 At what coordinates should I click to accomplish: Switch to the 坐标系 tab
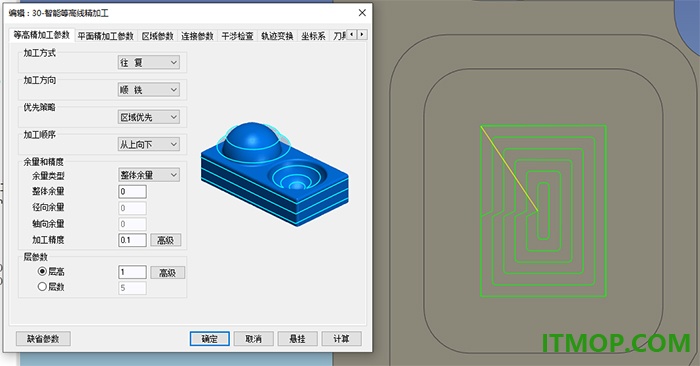click(313, 36)
